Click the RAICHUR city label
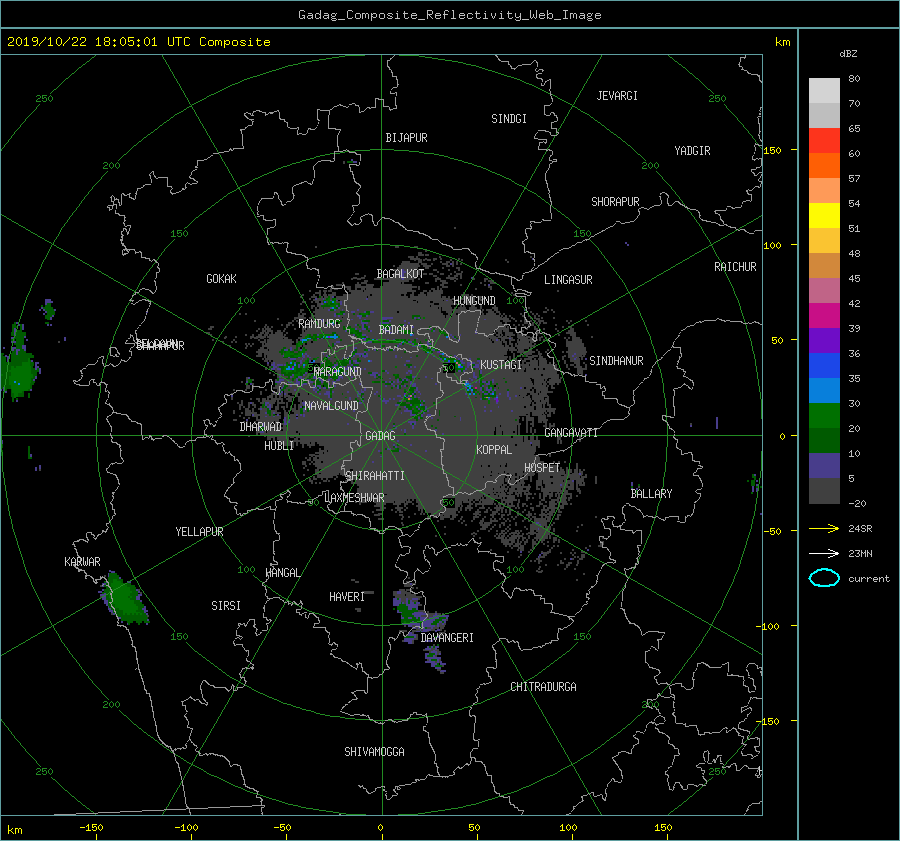900x841 pixels. pyautogui.click(x=735, y=267)
